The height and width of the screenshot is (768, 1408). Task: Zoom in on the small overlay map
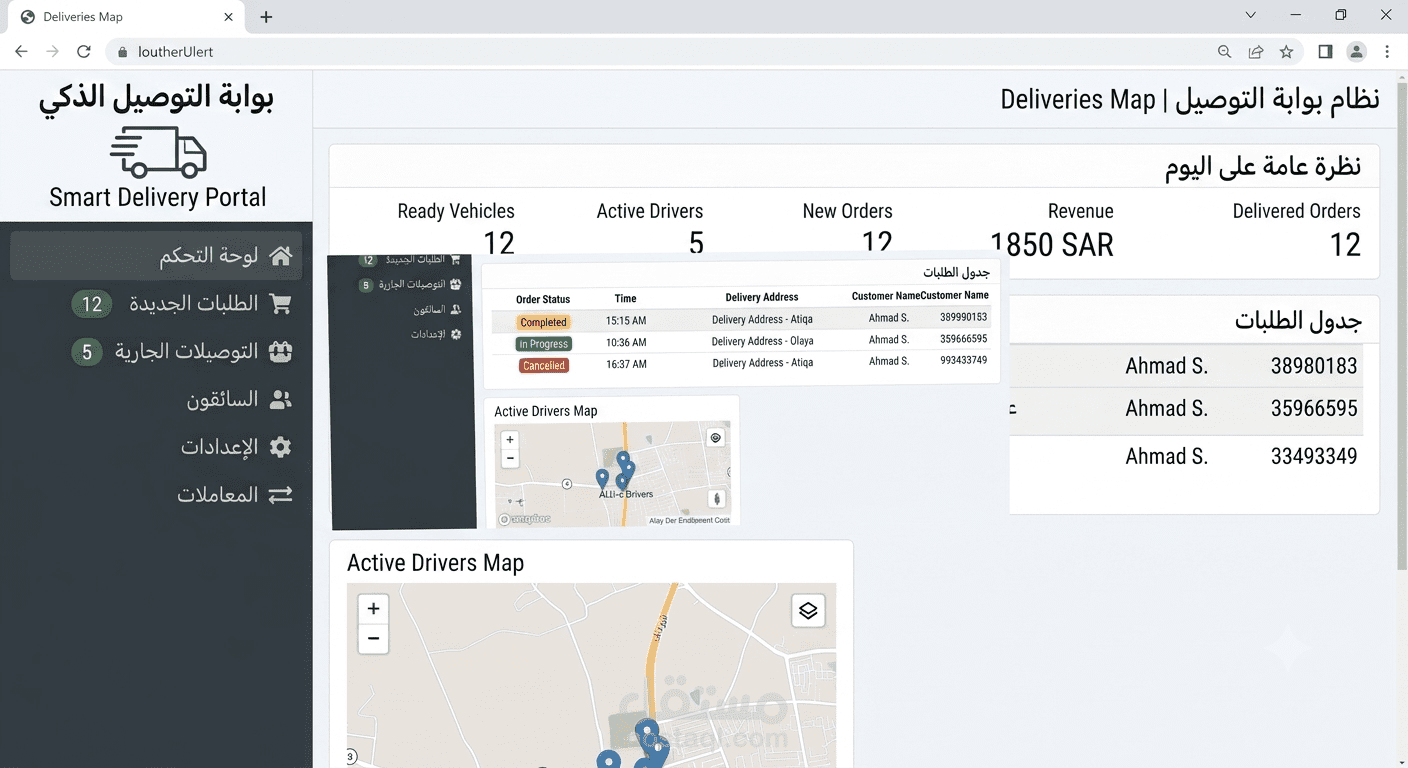point(510,440)
